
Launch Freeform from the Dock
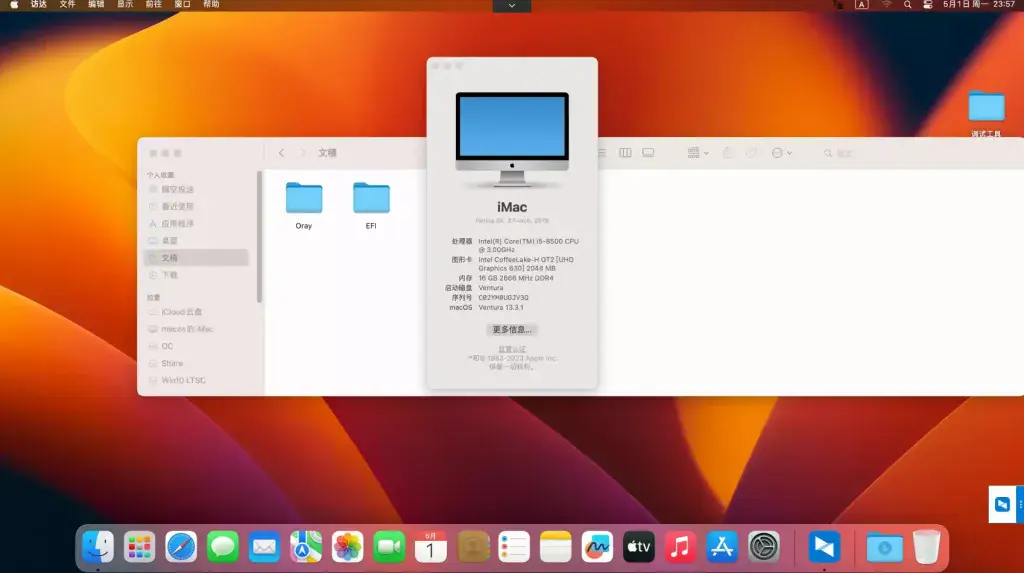[x=597, y=546]
